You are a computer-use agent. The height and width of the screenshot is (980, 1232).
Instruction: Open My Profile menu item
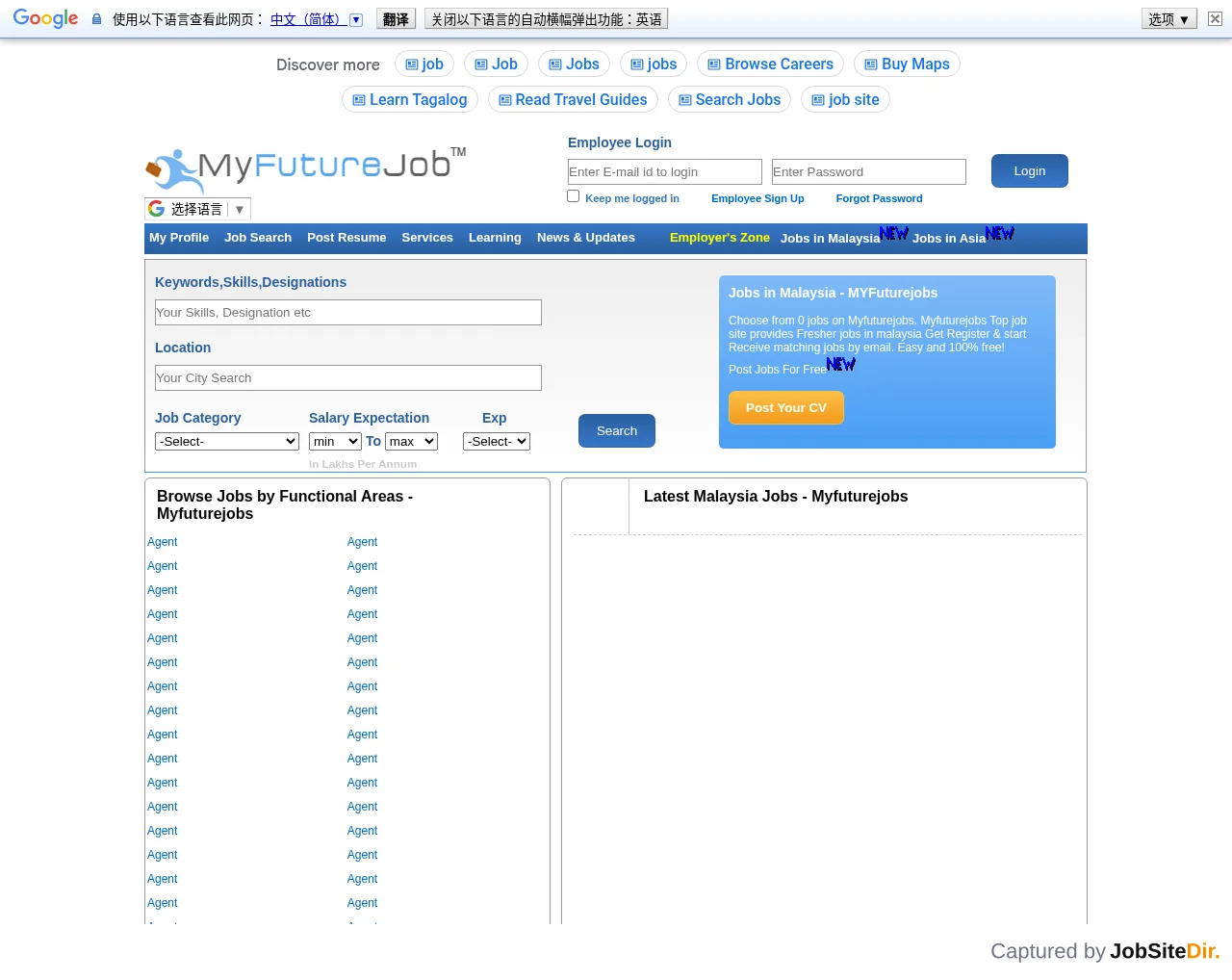tap(179, 238)
